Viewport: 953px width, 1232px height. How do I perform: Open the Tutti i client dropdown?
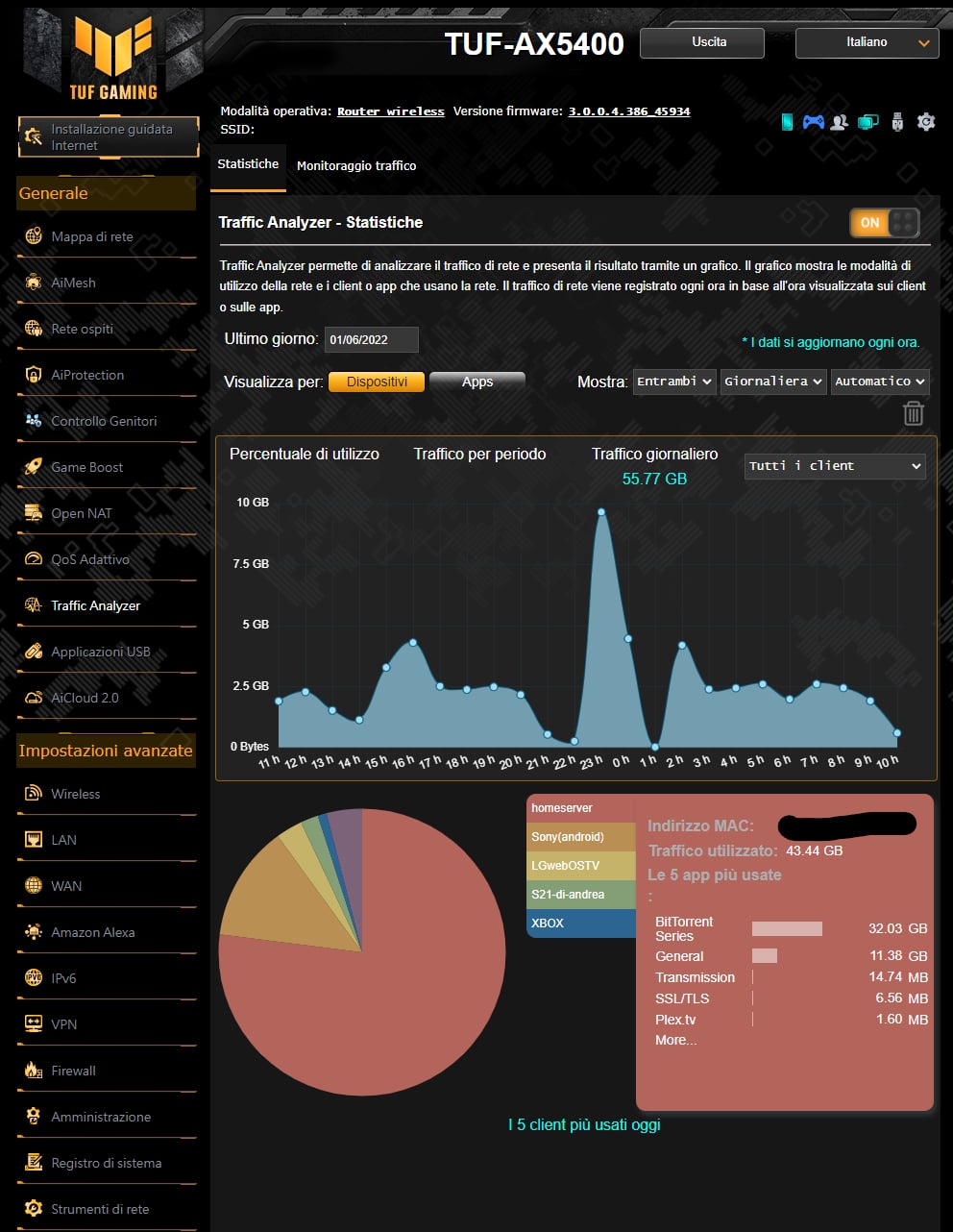pos(835,466)
